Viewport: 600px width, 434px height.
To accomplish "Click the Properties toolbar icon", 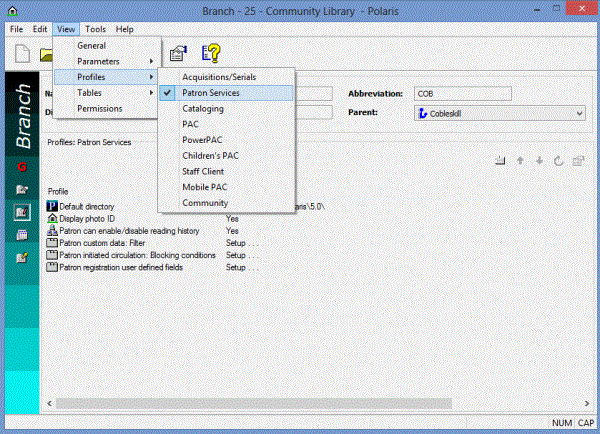I will [x=179, y=55].
